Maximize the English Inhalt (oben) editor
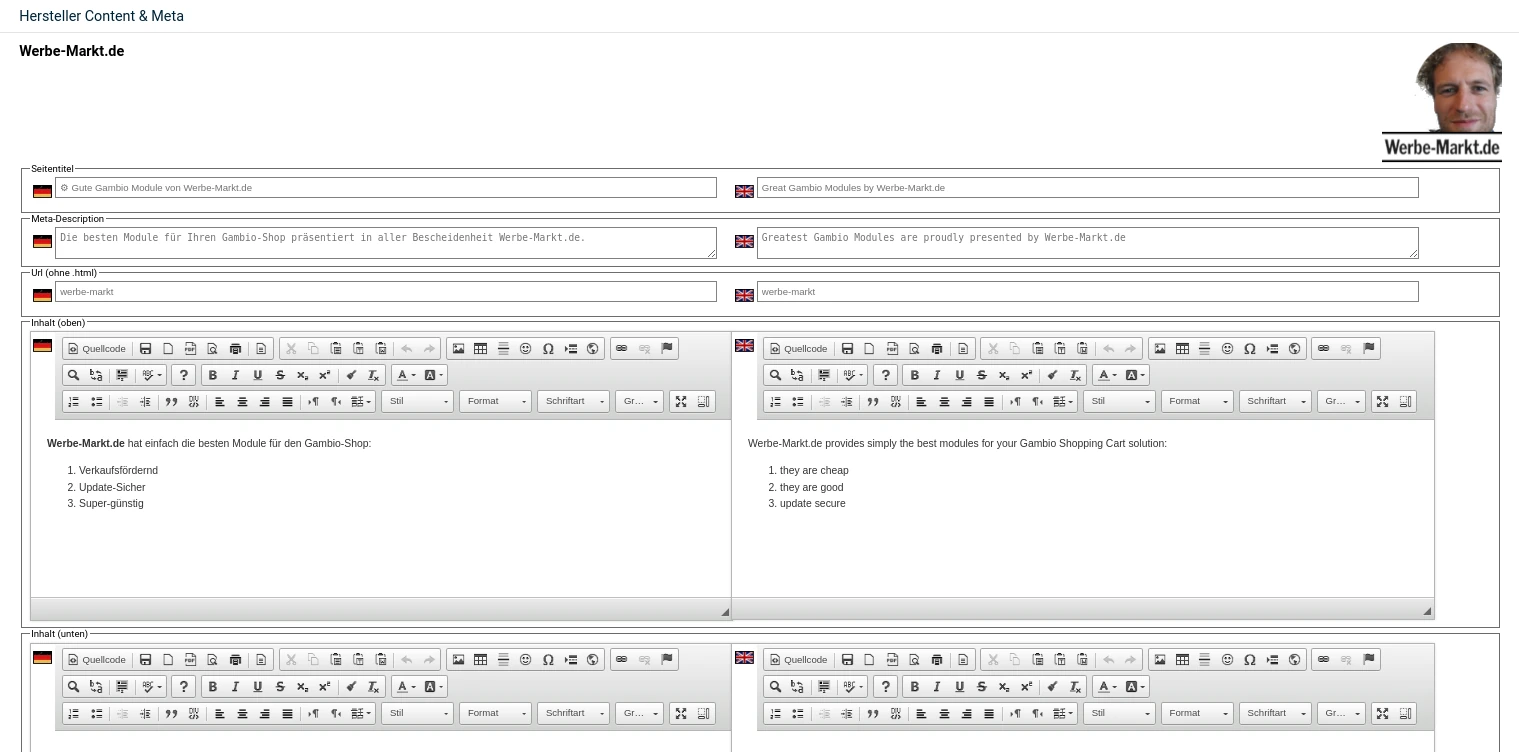 (1382, 402)
